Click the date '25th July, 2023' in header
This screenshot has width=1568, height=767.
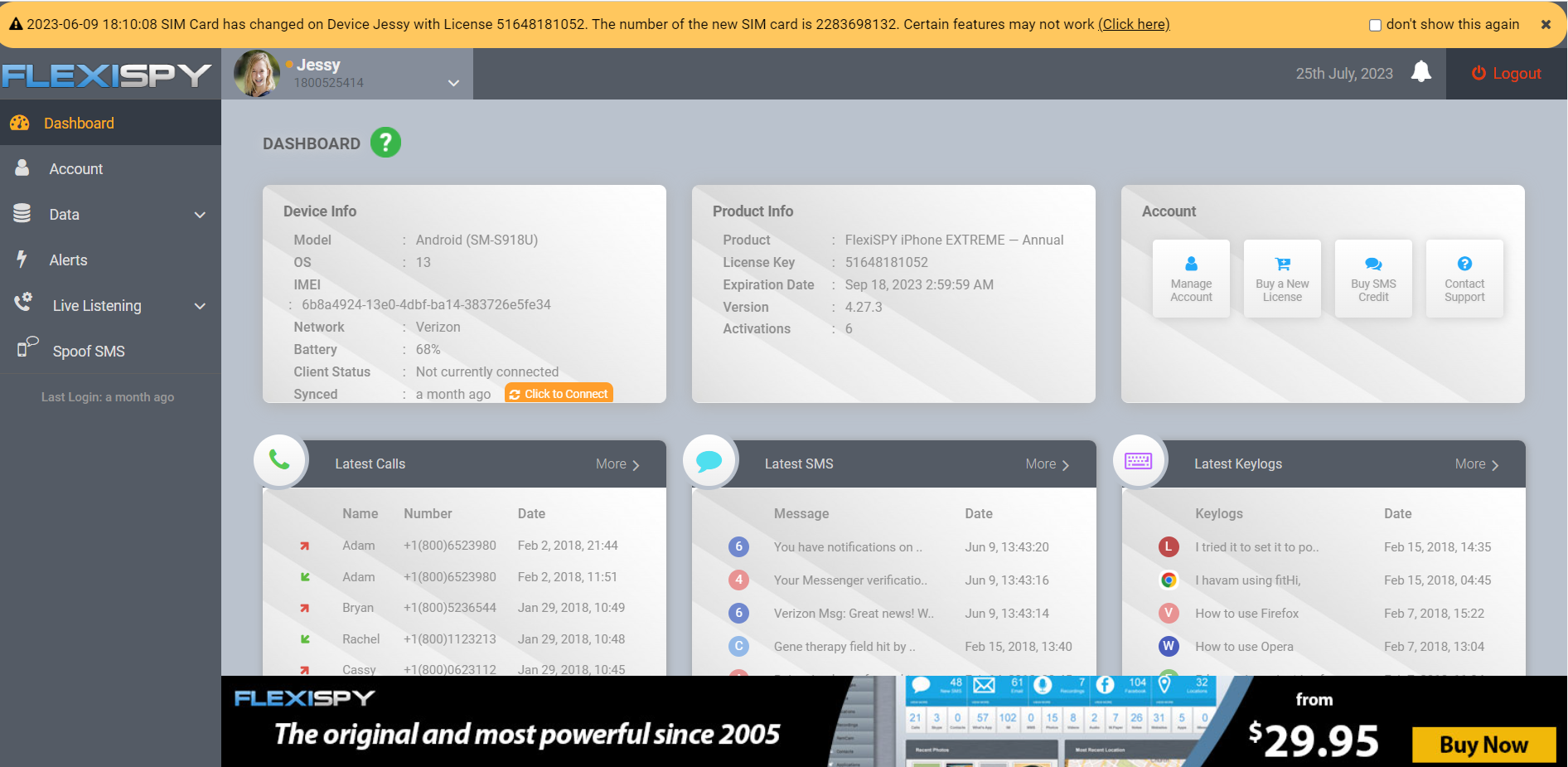point(1344,74)
